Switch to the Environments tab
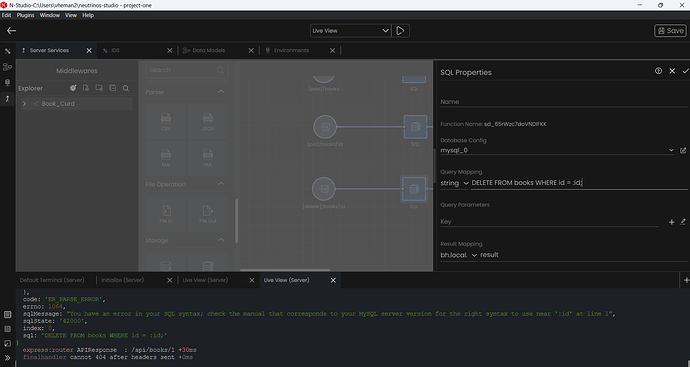The width and height of the screenshot is (690, 367). 299,51
